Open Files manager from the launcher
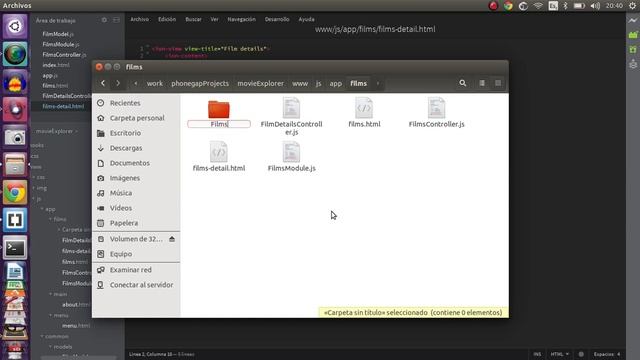This screenshot has width=640, height=360. [15, 164]
